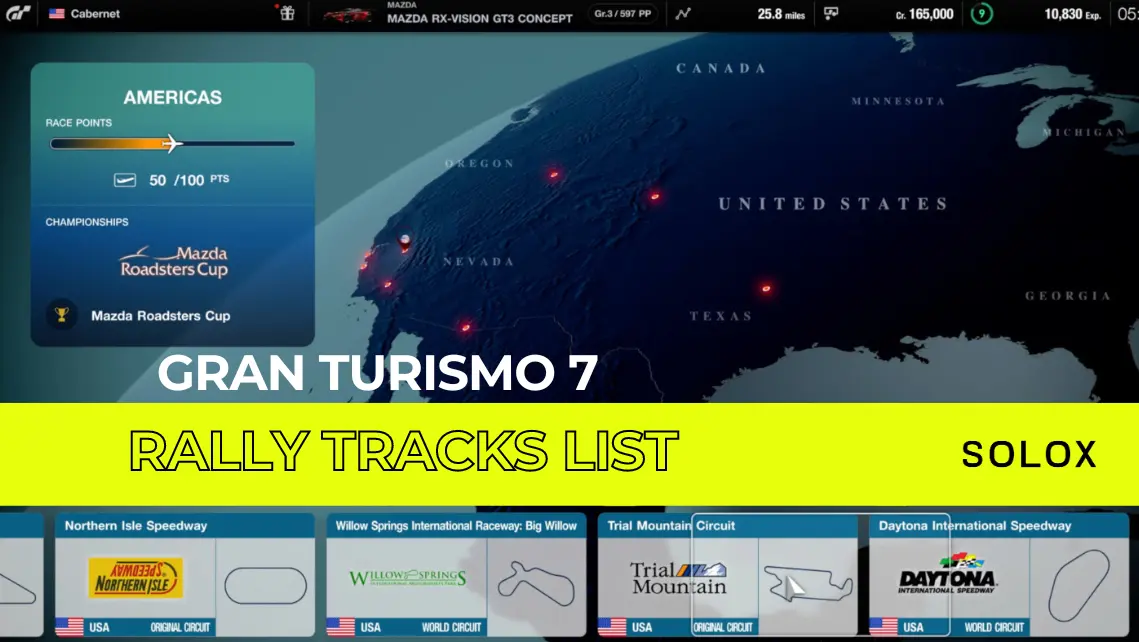Select the Willow Springs Big Willow track card

(455, 575)
